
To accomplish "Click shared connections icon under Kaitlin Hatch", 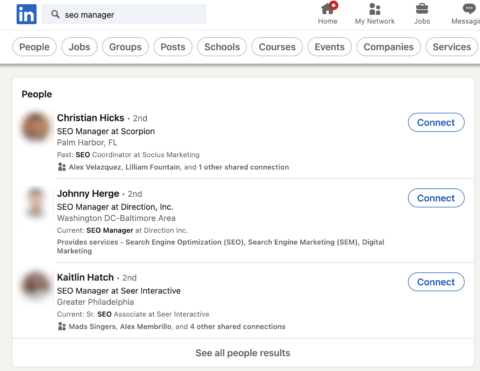I will 62,326.
